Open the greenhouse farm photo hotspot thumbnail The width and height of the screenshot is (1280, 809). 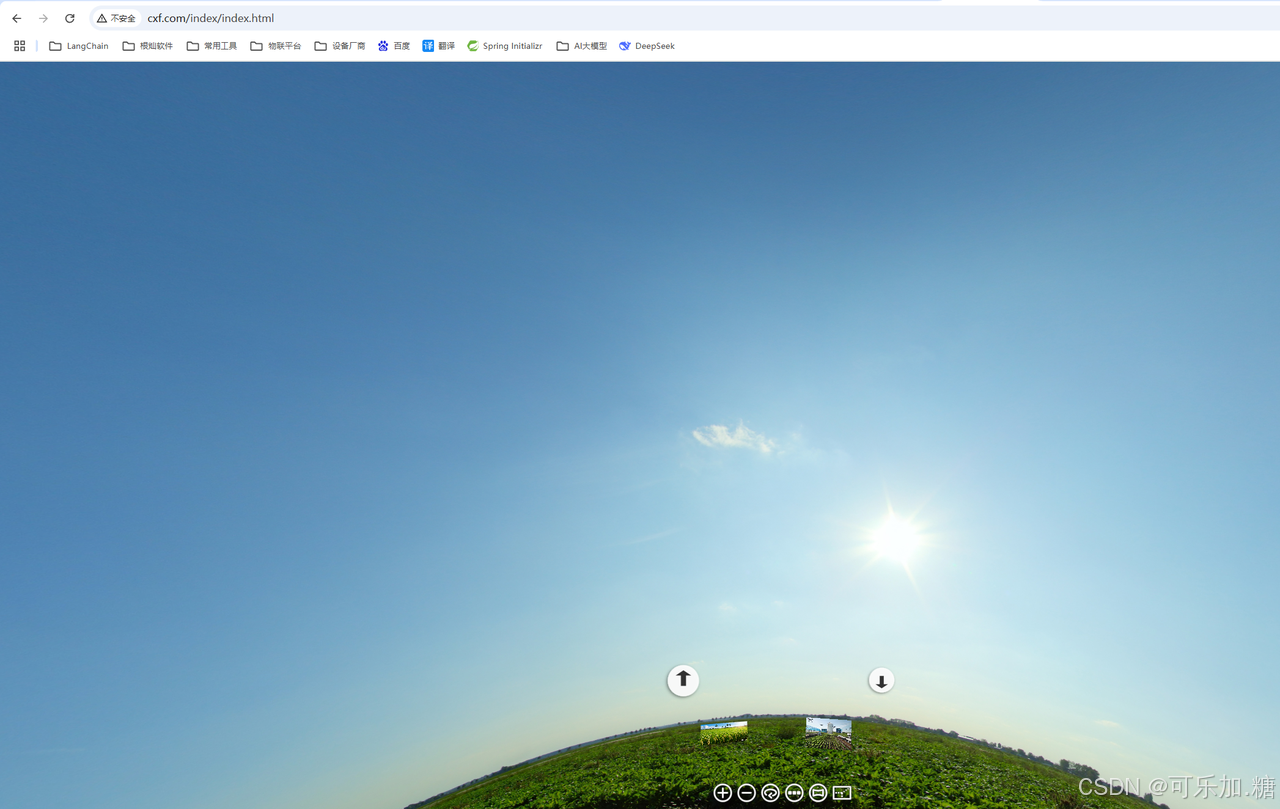click(829, 730)
